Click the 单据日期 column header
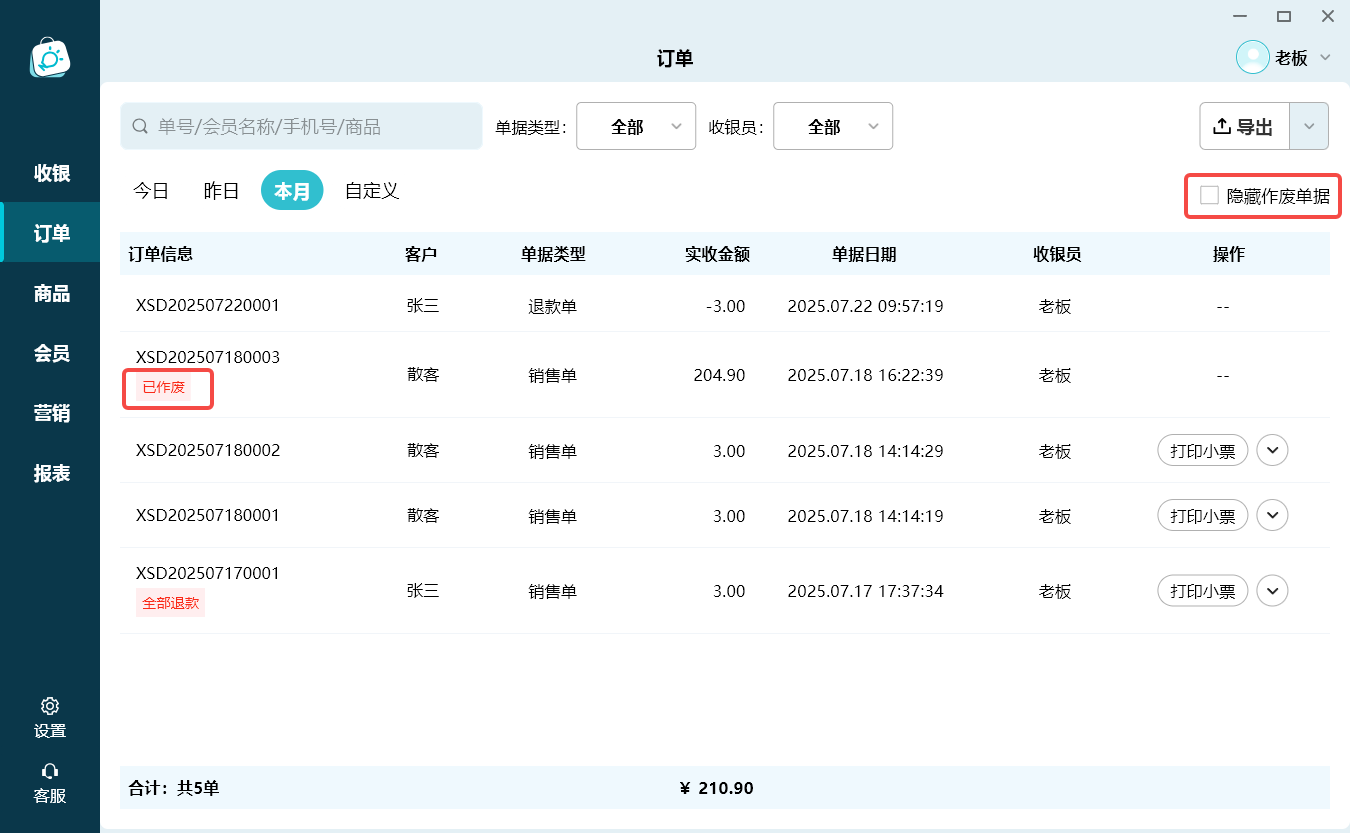Screen dimensions: 1350x833 [x=864, y=254]
